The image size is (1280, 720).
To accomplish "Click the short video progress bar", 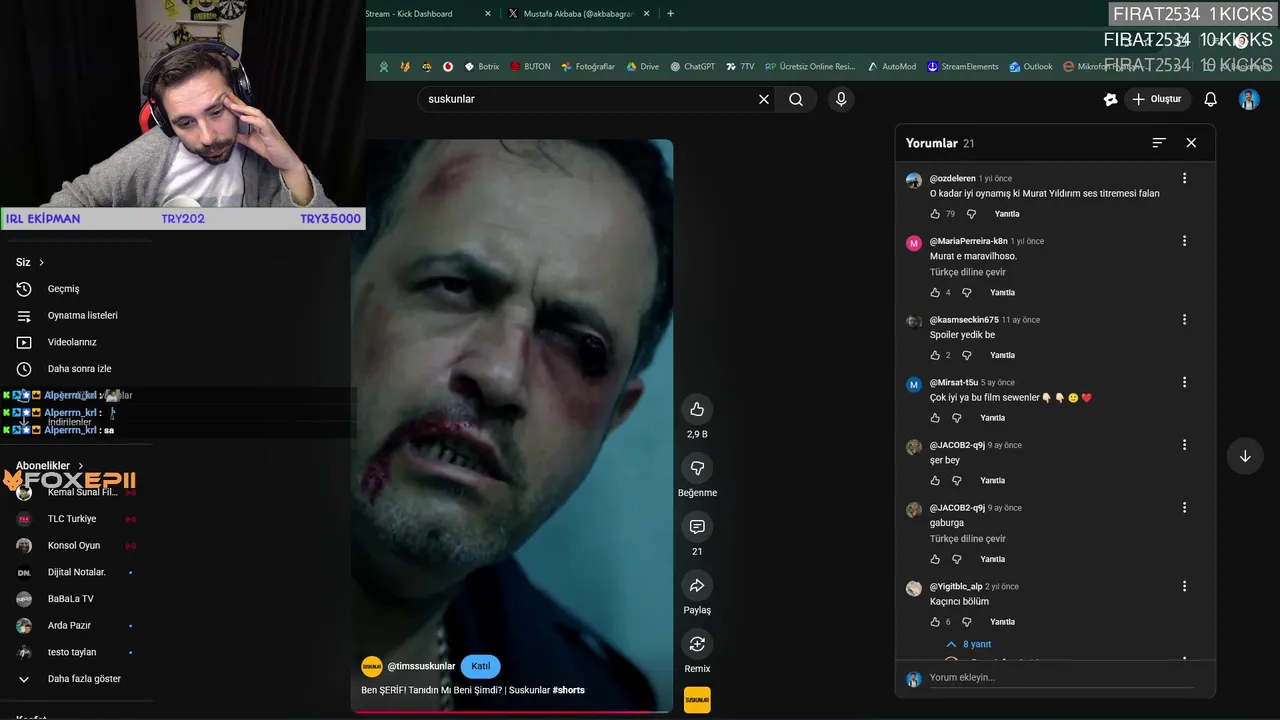I will (511, 712).
